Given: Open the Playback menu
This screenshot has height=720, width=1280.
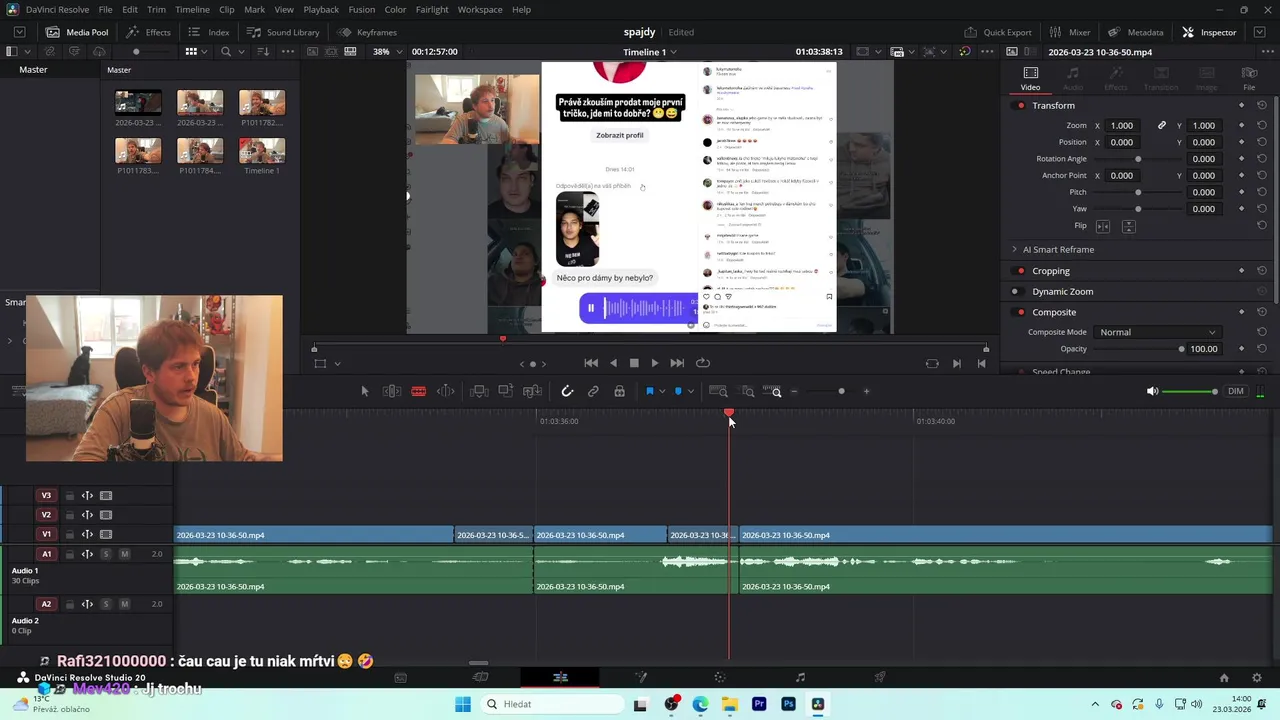Looking at the screenshot, I should pyautogui.click(x=321, y=9).
